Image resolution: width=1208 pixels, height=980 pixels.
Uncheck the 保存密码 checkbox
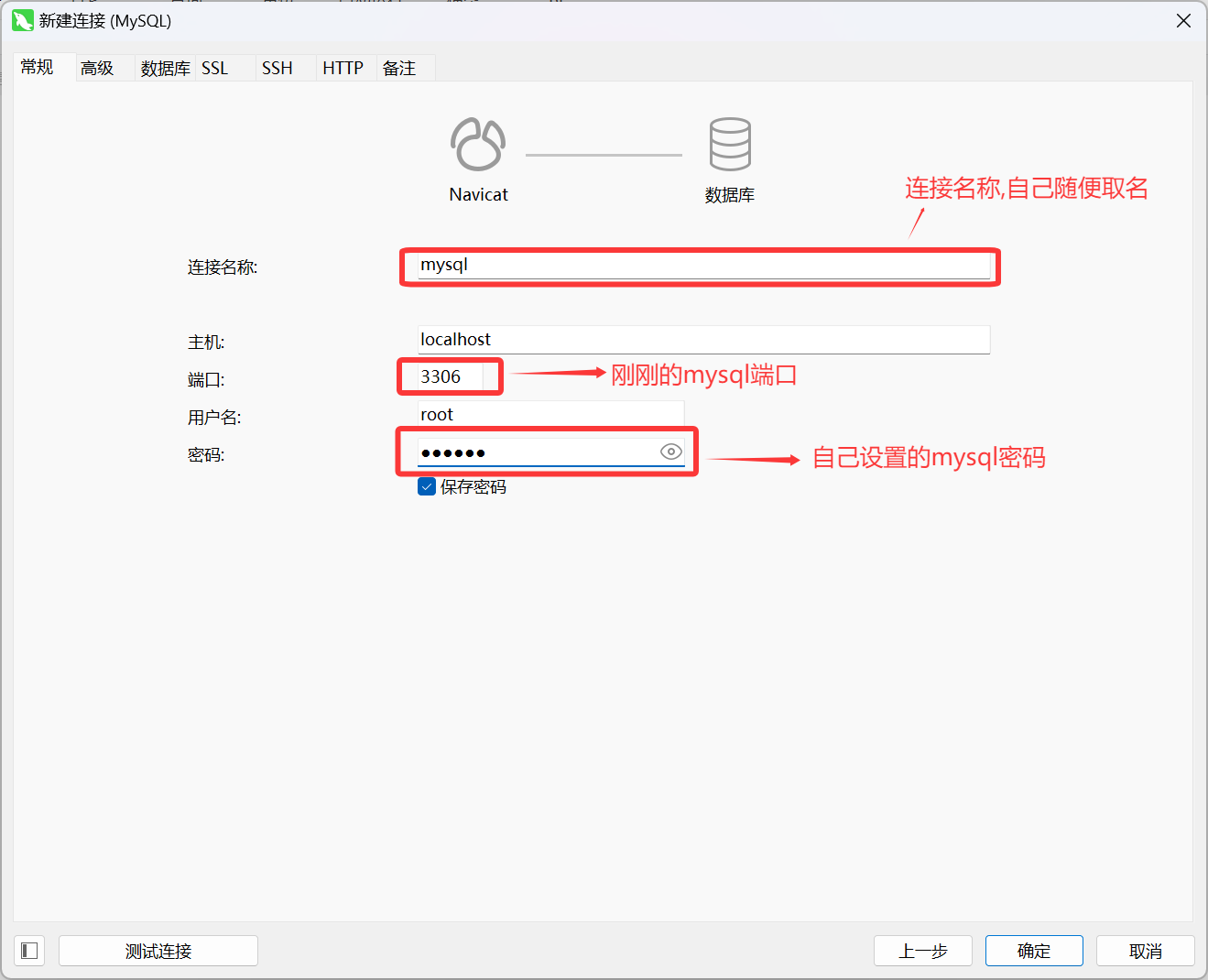427,486
